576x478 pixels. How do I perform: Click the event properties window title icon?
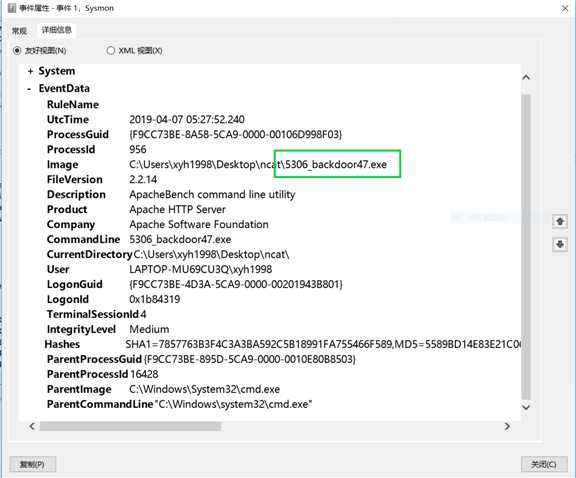(x=12, y=8)
